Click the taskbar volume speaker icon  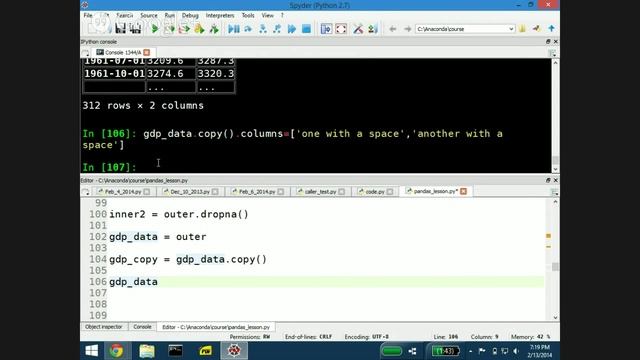coord(516,351)
